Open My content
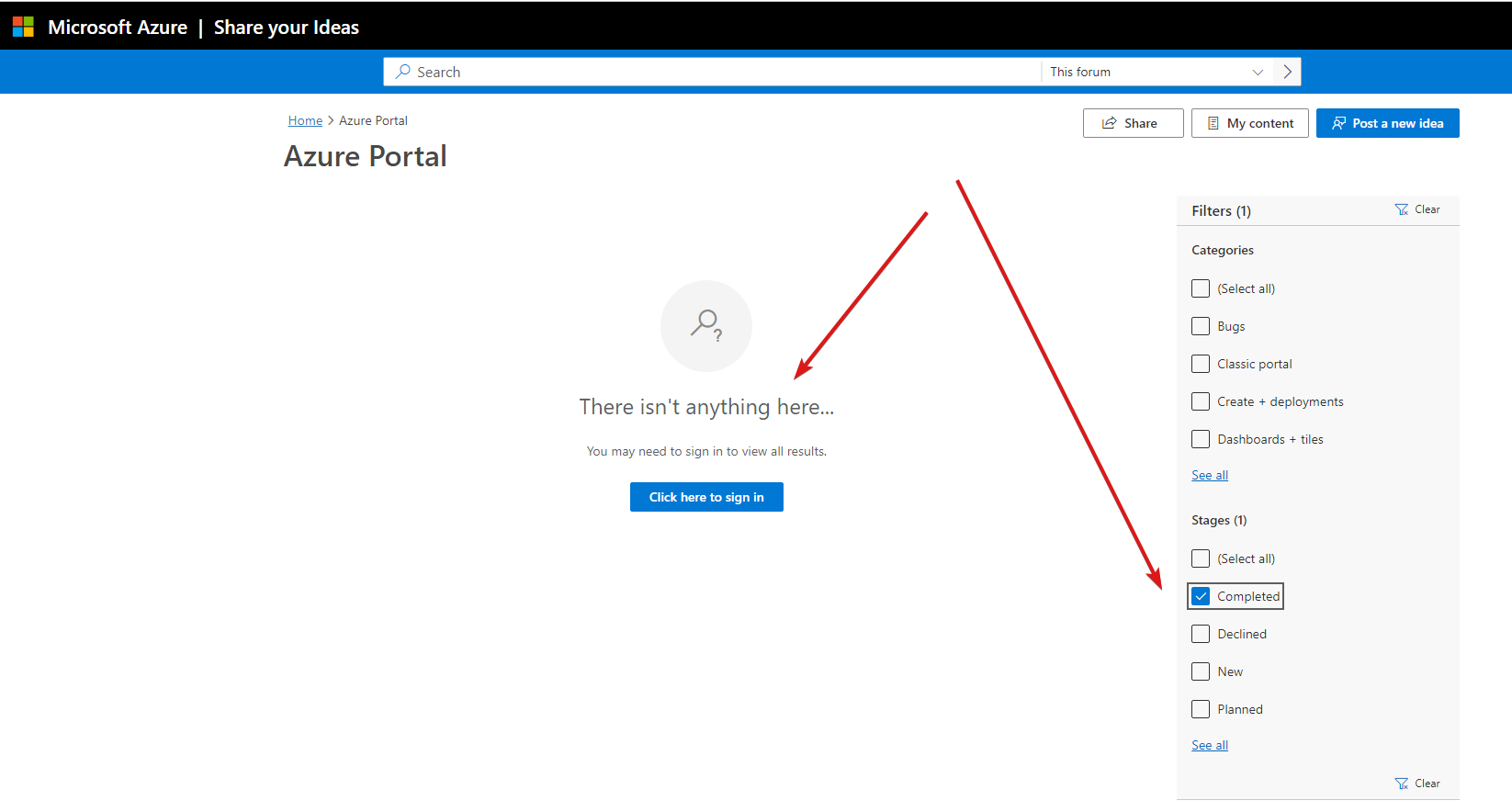The image size is (1512, 812). click(1249, 123)
